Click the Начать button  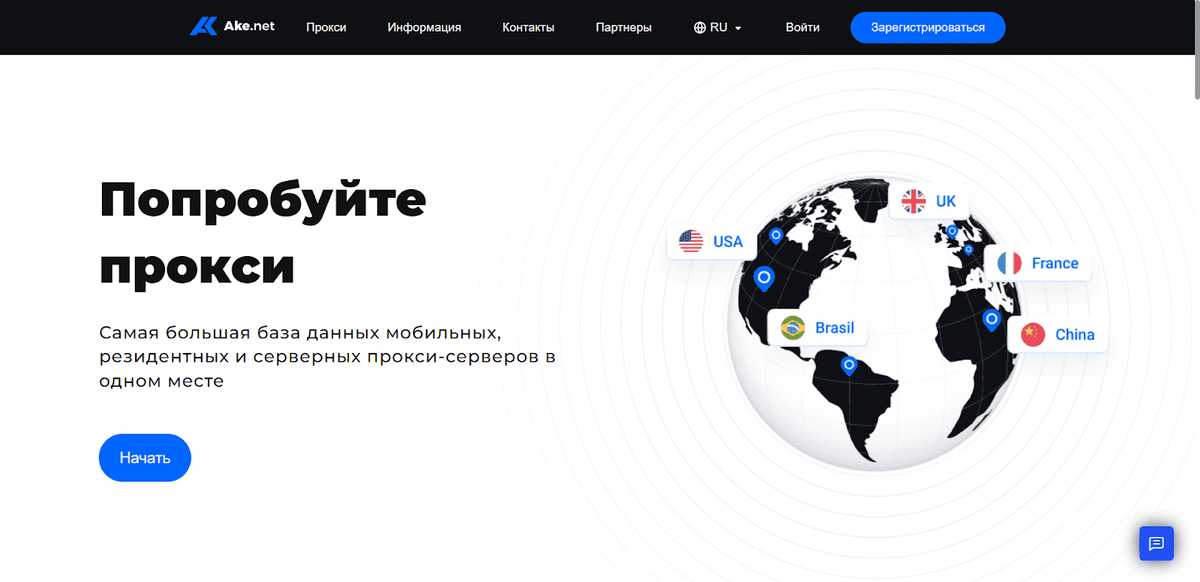tap(145, 458)
